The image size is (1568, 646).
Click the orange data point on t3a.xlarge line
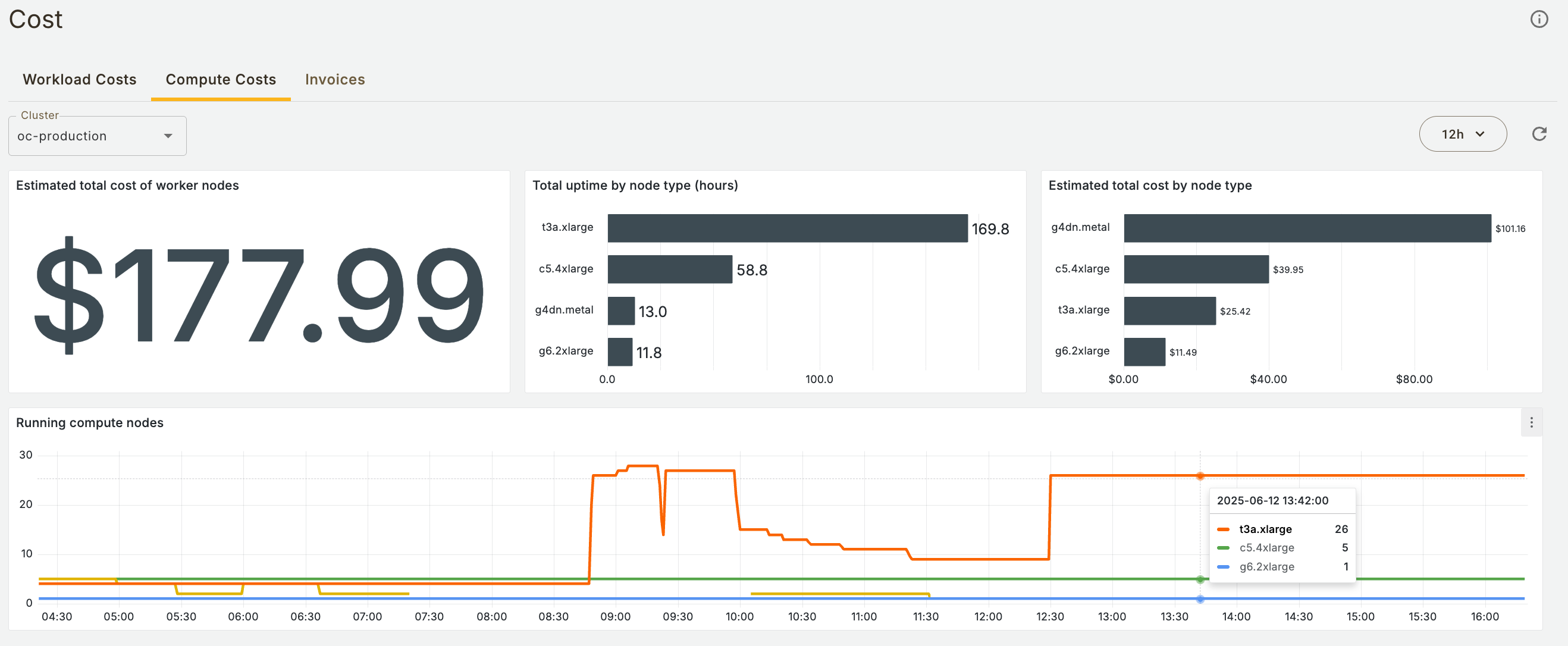1200,475
